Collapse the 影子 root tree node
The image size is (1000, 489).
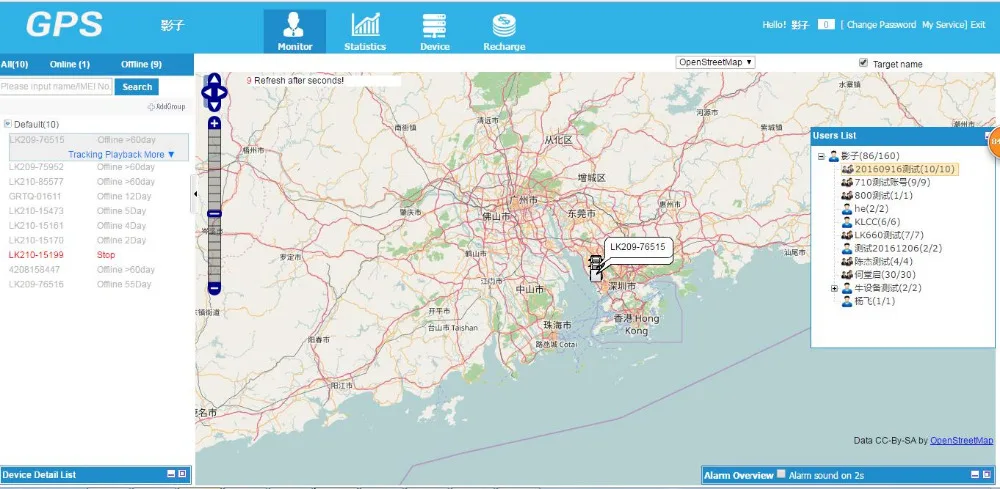[821, 156]
